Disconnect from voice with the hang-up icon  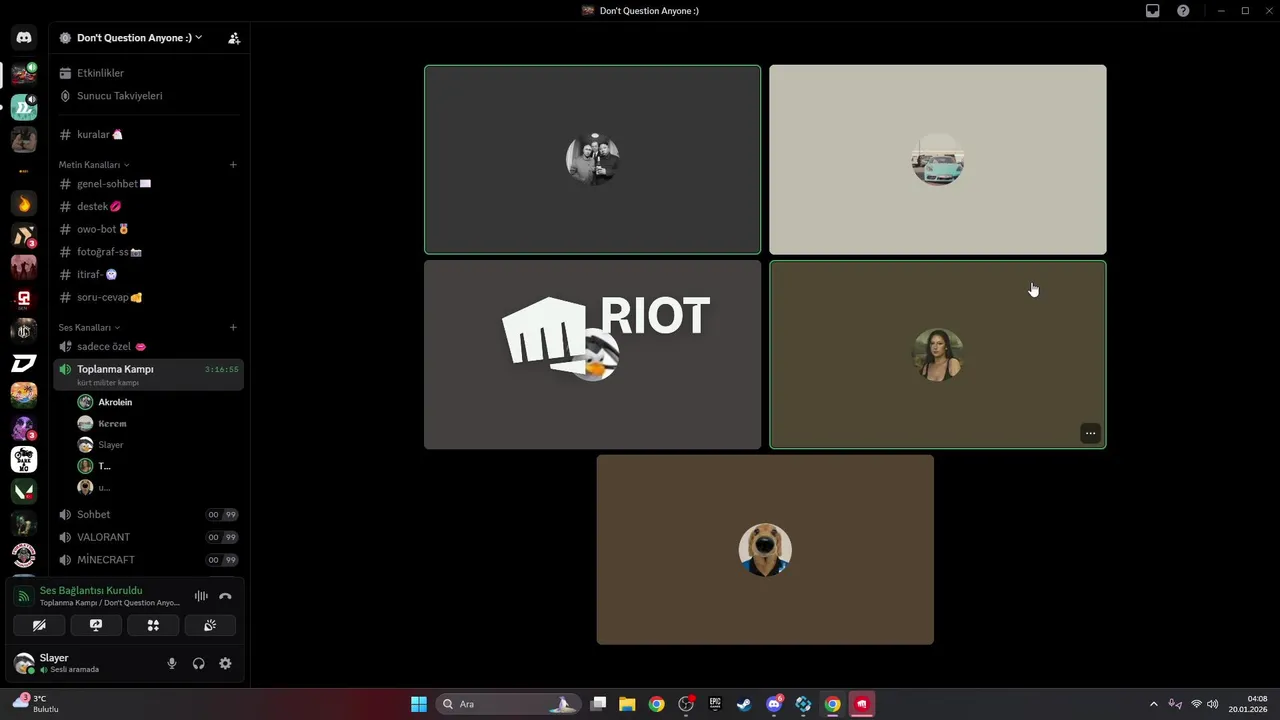[225, 596]
